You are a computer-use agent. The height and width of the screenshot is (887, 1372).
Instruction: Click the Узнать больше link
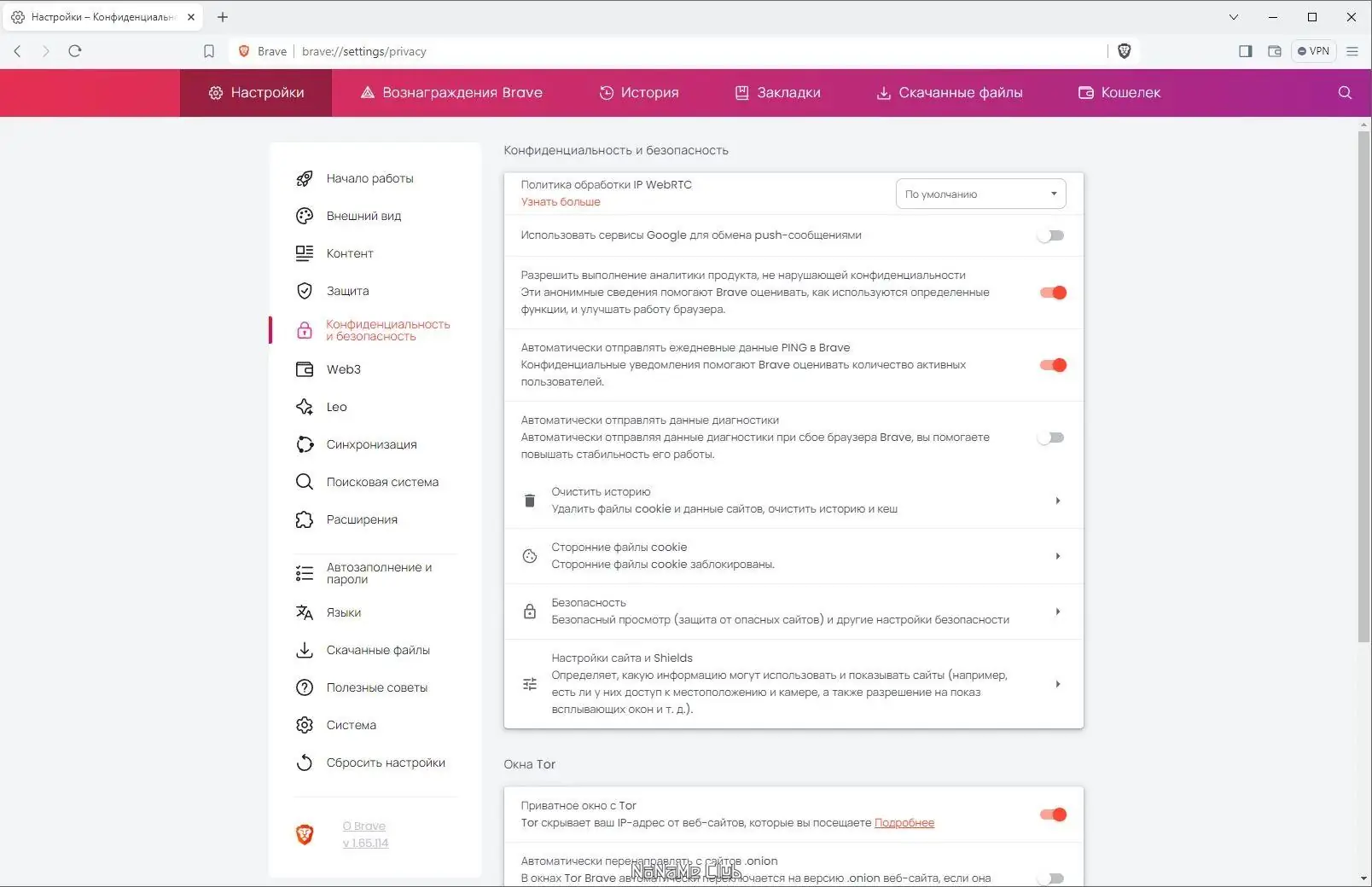pyautogui.click(x=560, y=202)
